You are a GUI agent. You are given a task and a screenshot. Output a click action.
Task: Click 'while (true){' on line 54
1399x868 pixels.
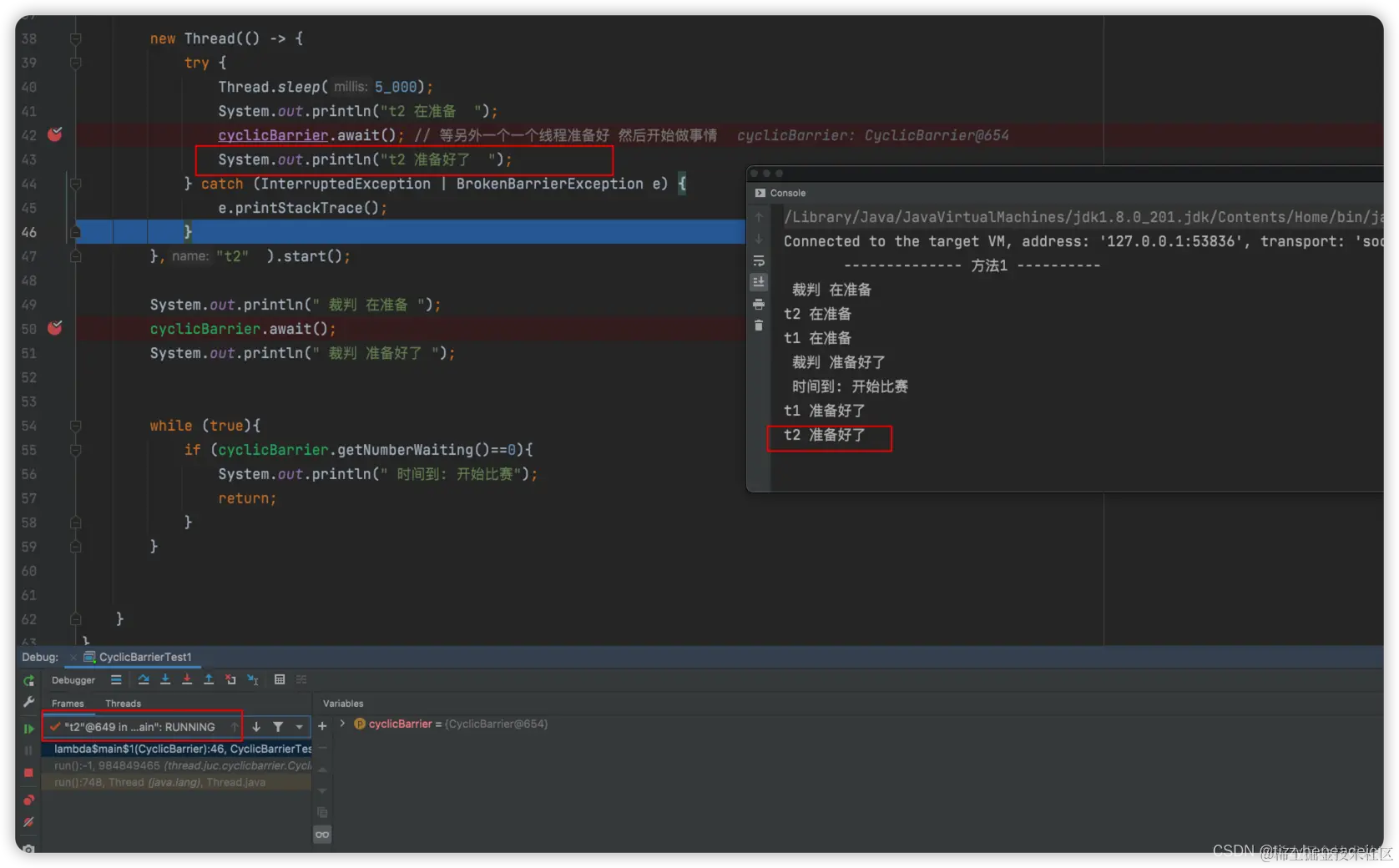tap(205, 426)
